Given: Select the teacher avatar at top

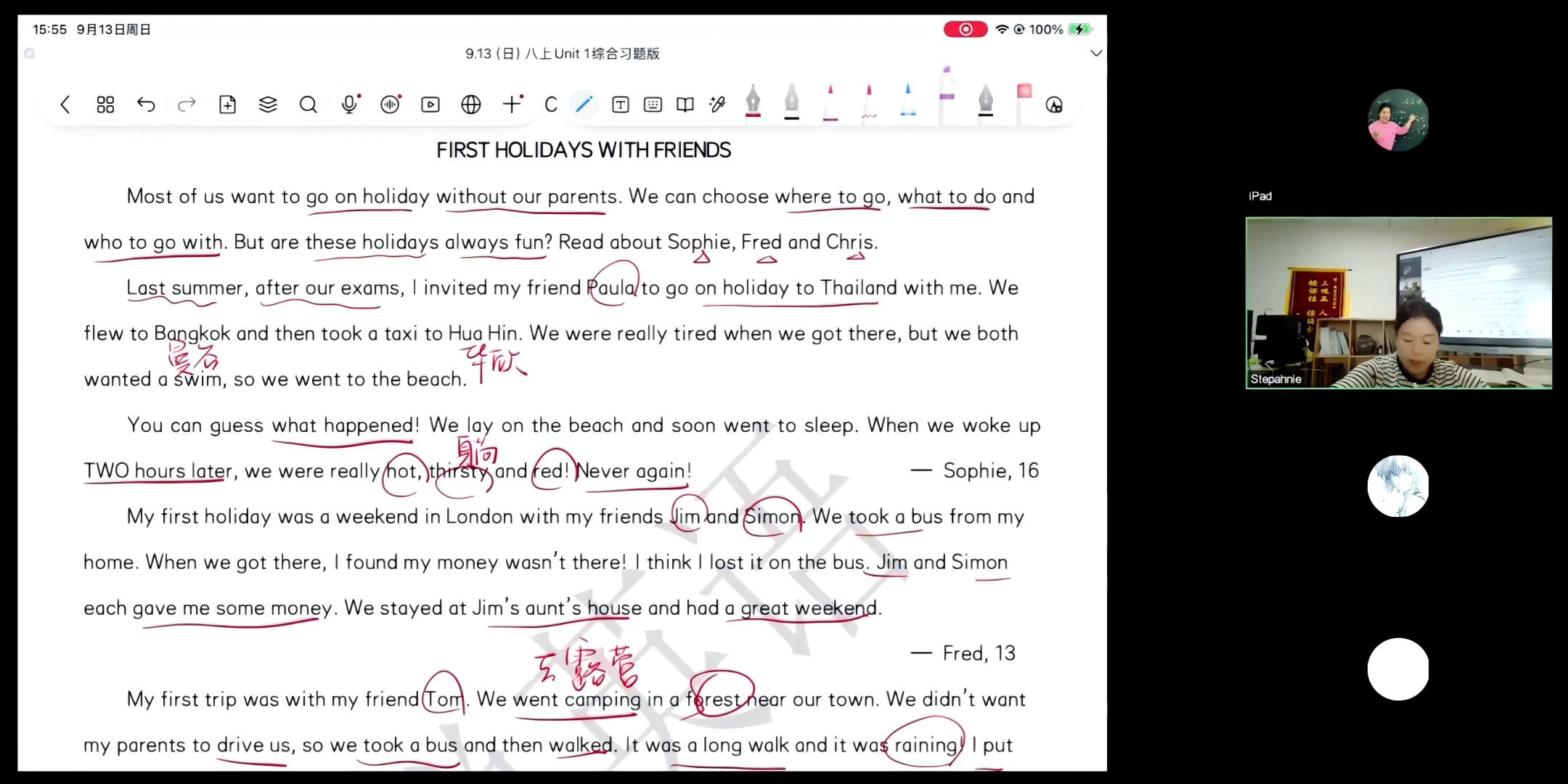Looking at the screenshot, I should (x=1398, y=121).
